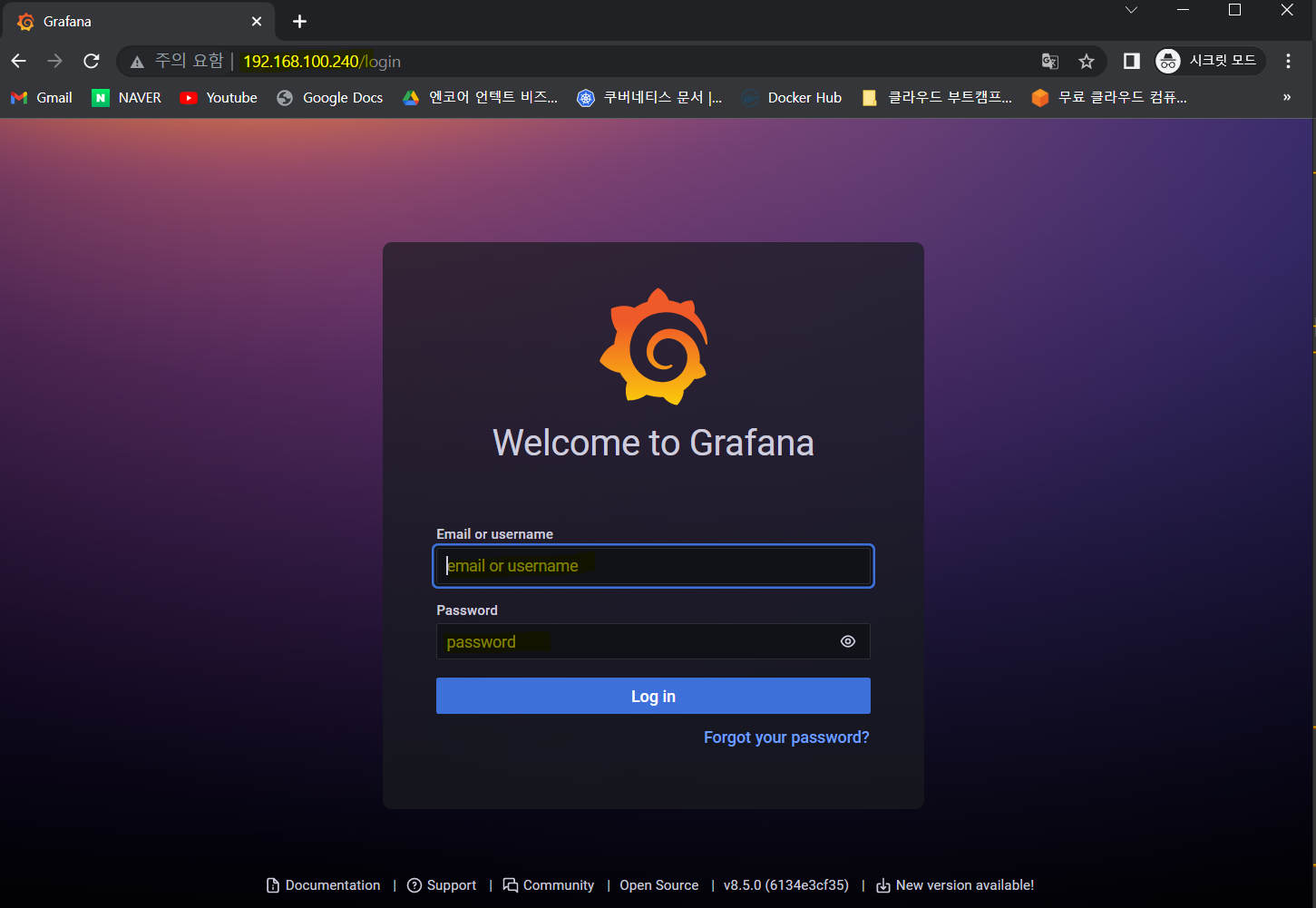Click the browser forward arrow

coord(55,61)
